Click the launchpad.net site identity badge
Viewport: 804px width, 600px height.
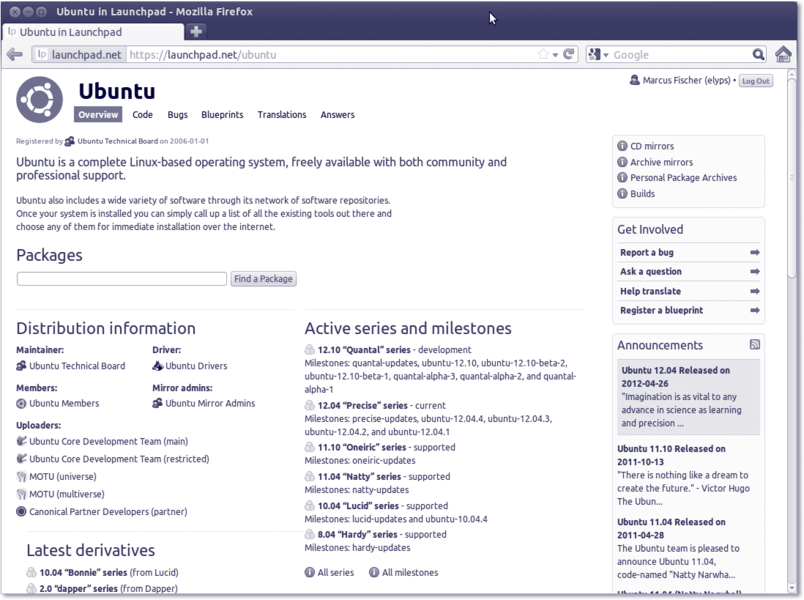(x=79, y=55)
